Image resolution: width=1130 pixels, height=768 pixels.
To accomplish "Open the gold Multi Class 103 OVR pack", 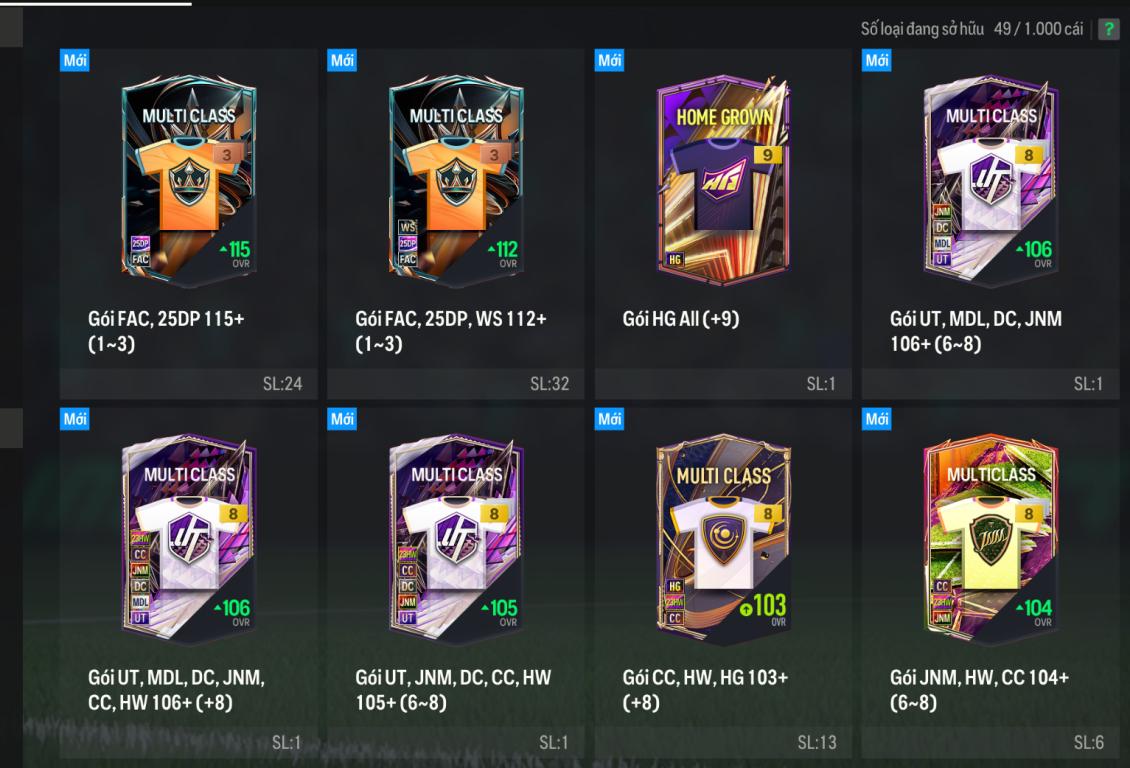I will [x=723, y=583].
